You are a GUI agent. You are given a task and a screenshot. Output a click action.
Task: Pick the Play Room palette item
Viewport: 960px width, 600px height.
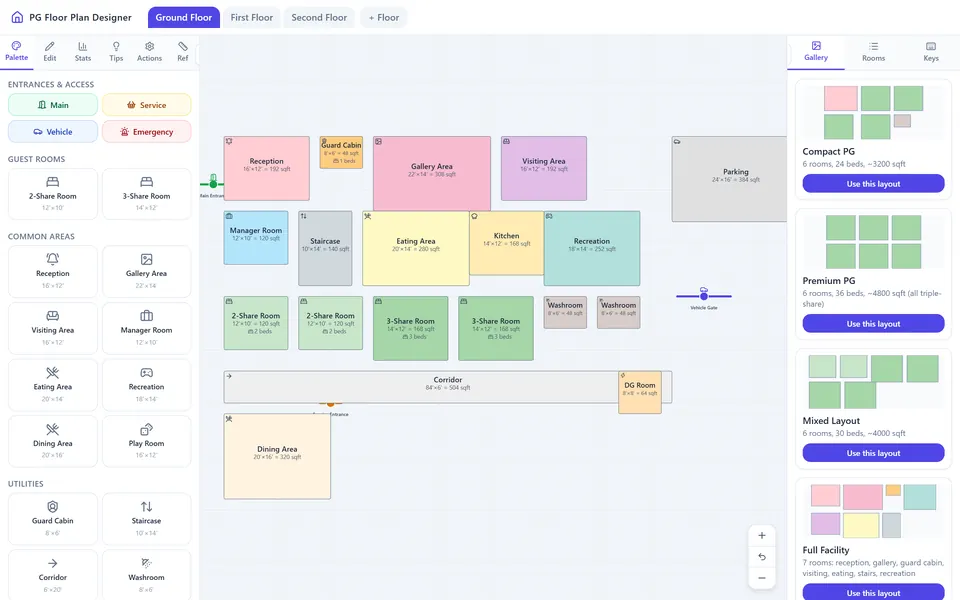(146, 441)
